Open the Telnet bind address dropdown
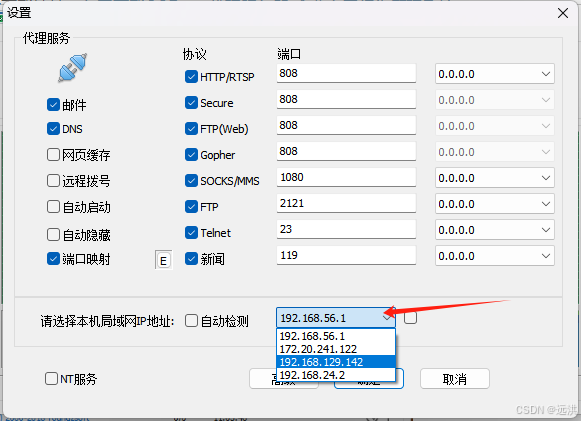This screenshot has width=581, height=421. click(x=495, y=230)
